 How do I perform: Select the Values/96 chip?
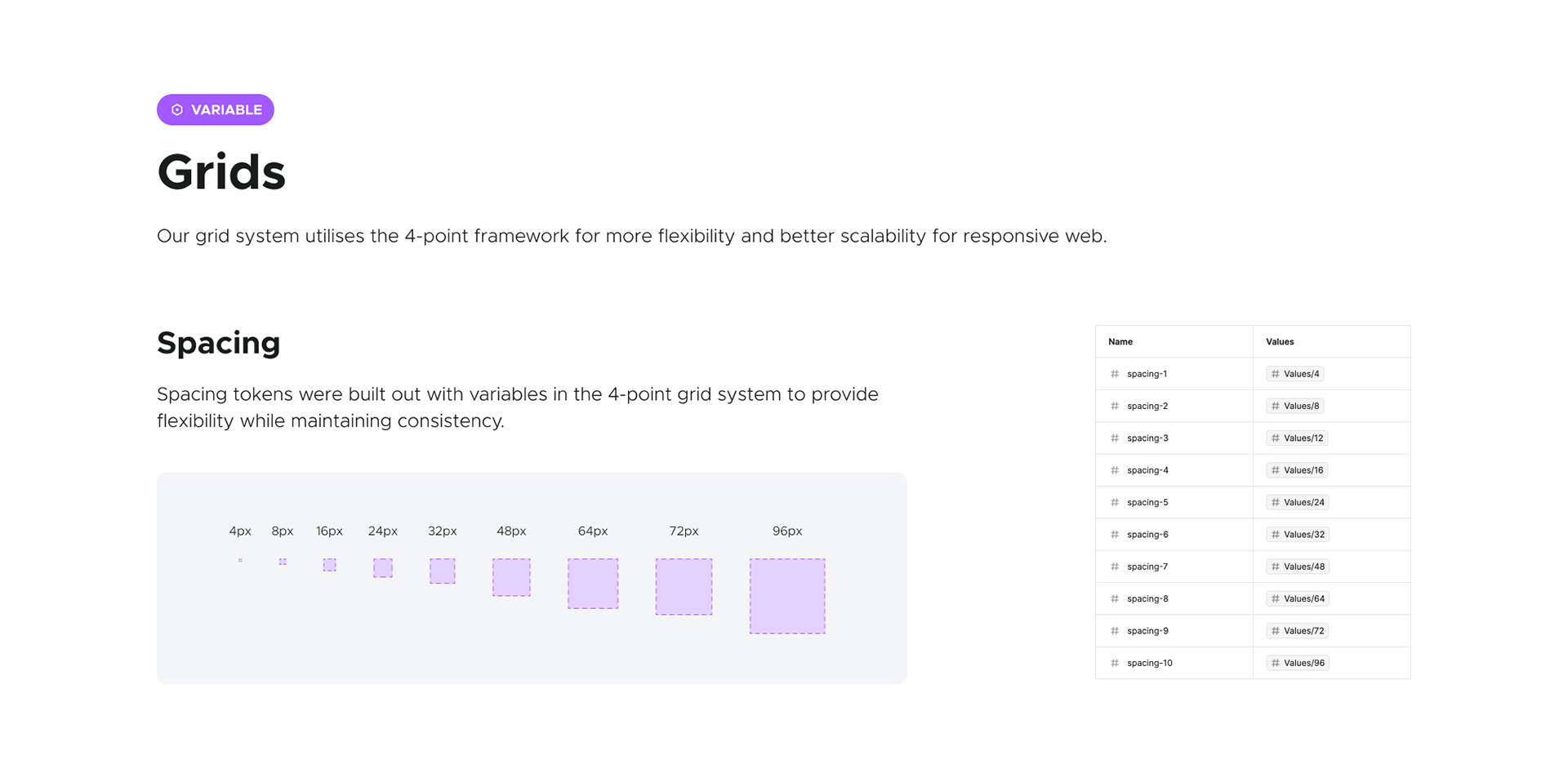1298,663
